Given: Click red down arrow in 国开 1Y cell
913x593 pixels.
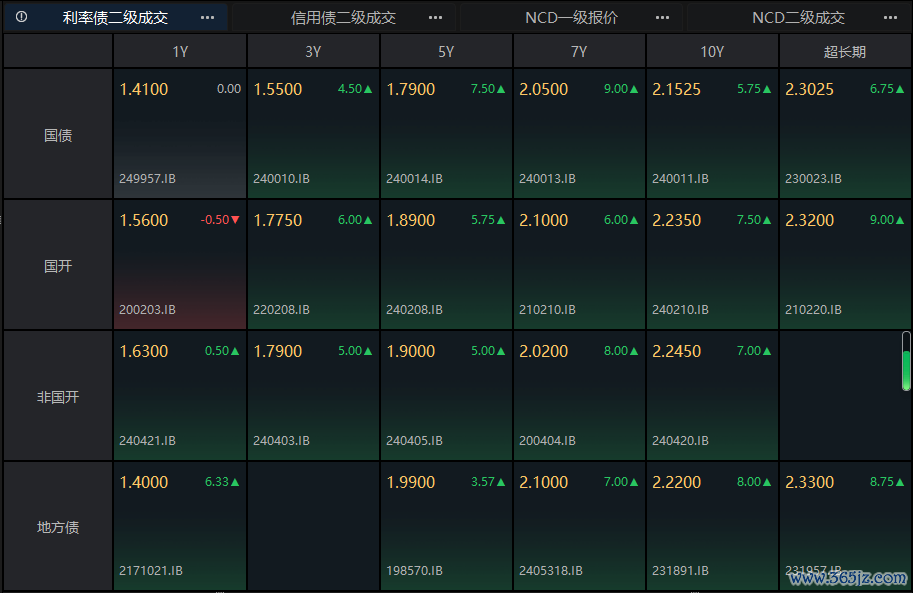Looking at the screenshot, I should (235, 220).
